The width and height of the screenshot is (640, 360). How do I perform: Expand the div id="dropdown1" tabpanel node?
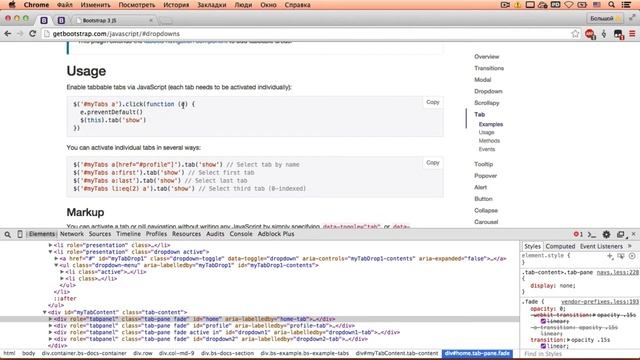[51, 332]
